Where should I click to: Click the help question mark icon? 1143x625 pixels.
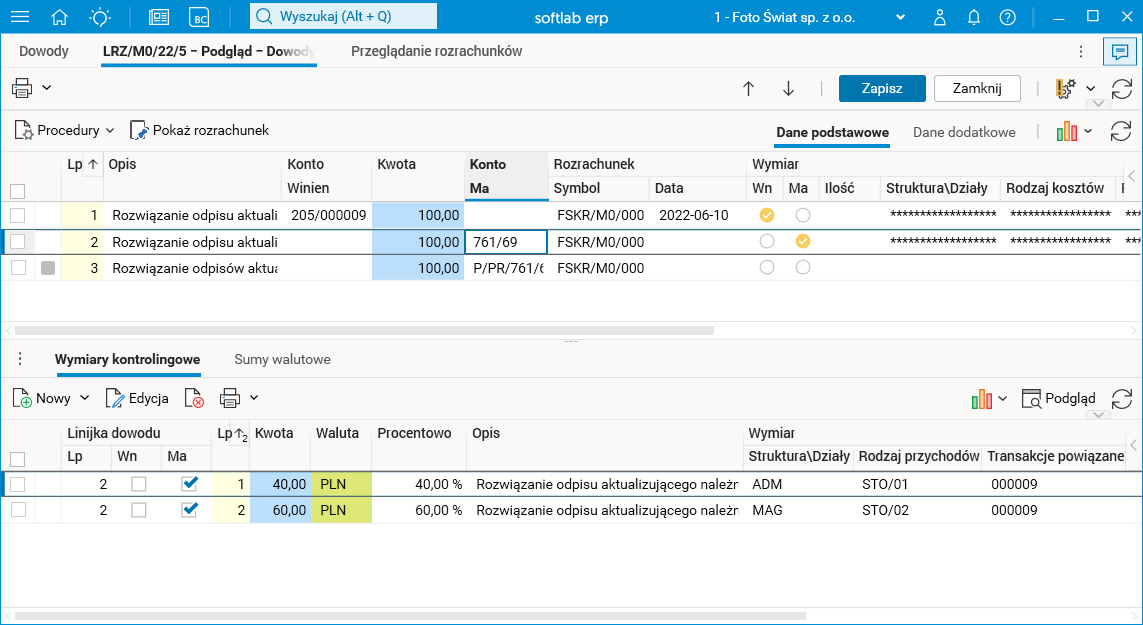click(x=1007, y=17)
